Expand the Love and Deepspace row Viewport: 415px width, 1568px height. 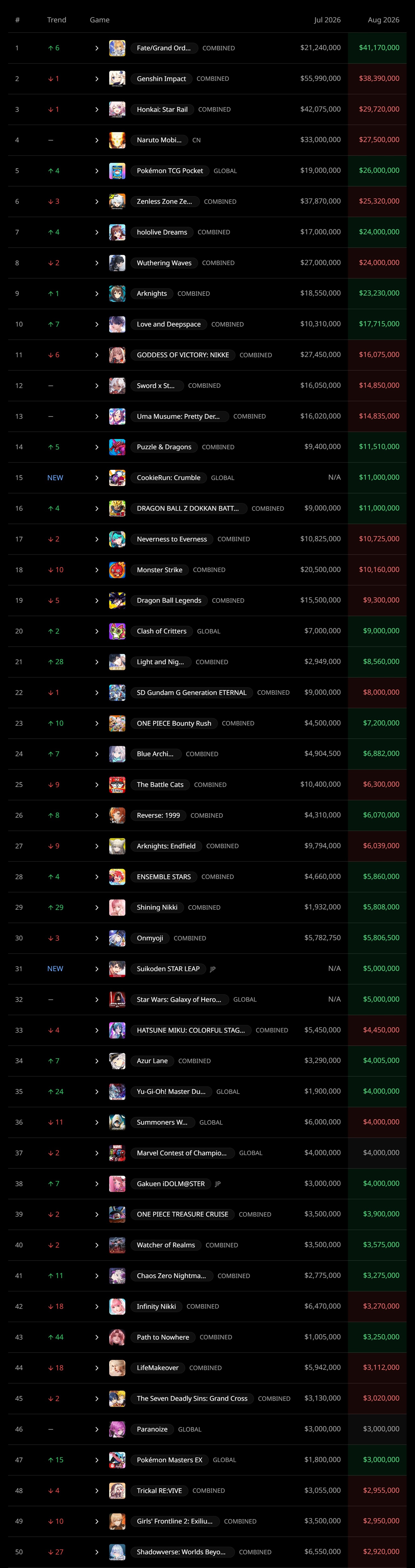click(207, 324)
